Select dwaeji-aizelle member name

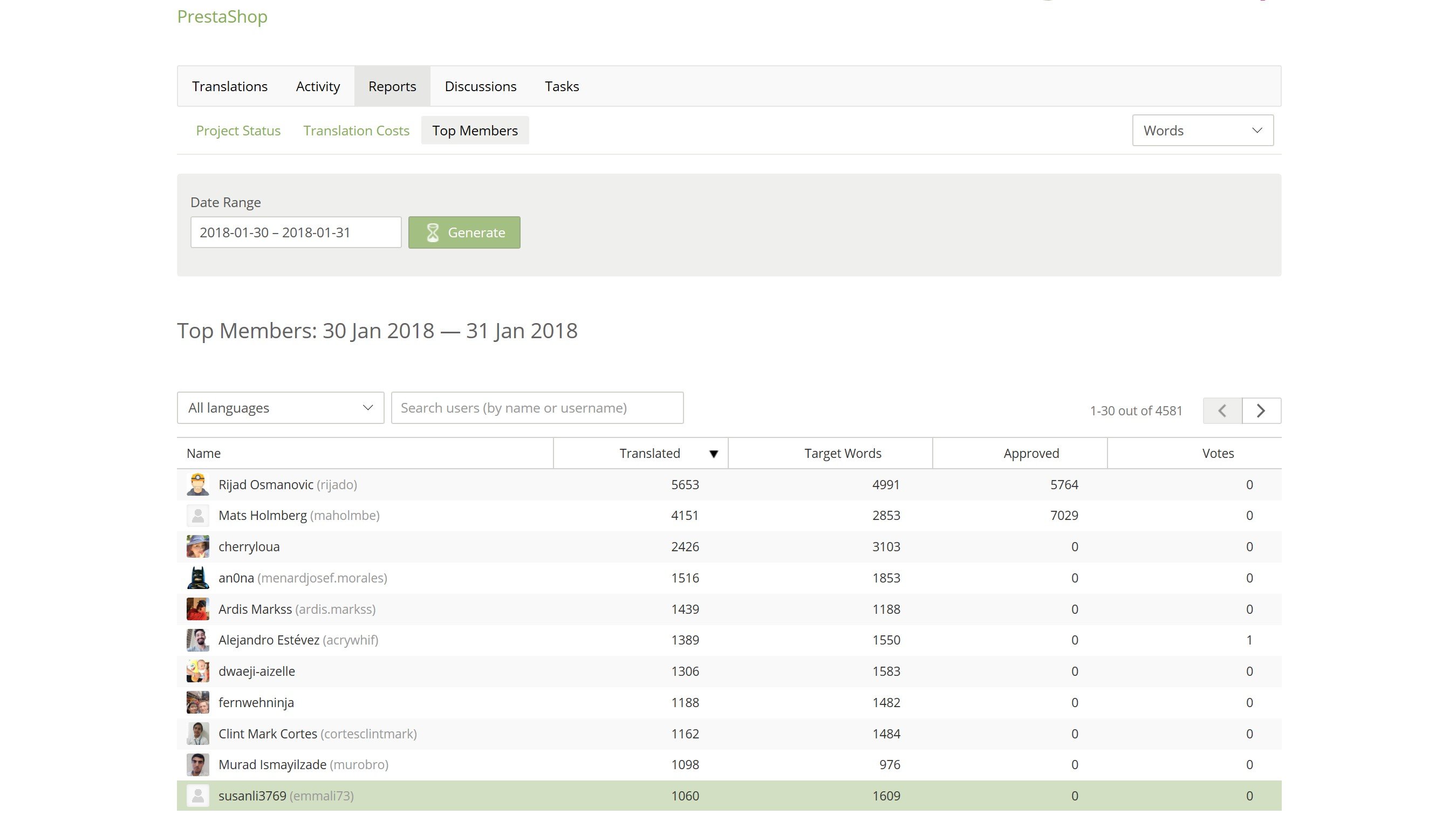pyautogui.click(x=257, y=672)
